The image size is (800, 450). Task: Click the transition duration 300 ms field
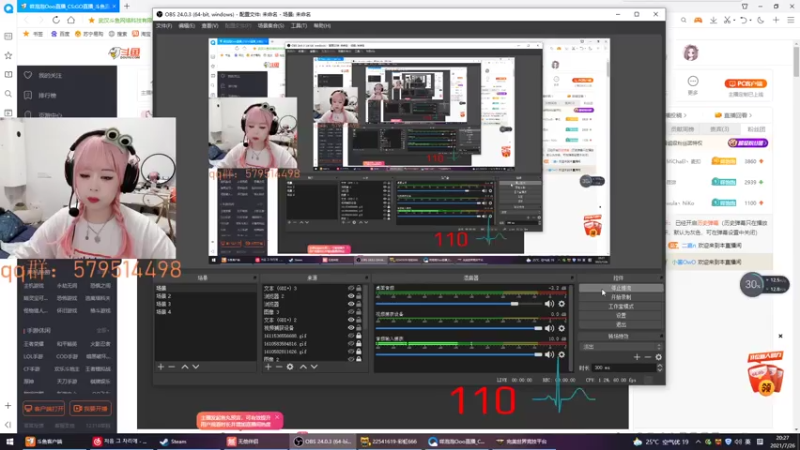623,368
